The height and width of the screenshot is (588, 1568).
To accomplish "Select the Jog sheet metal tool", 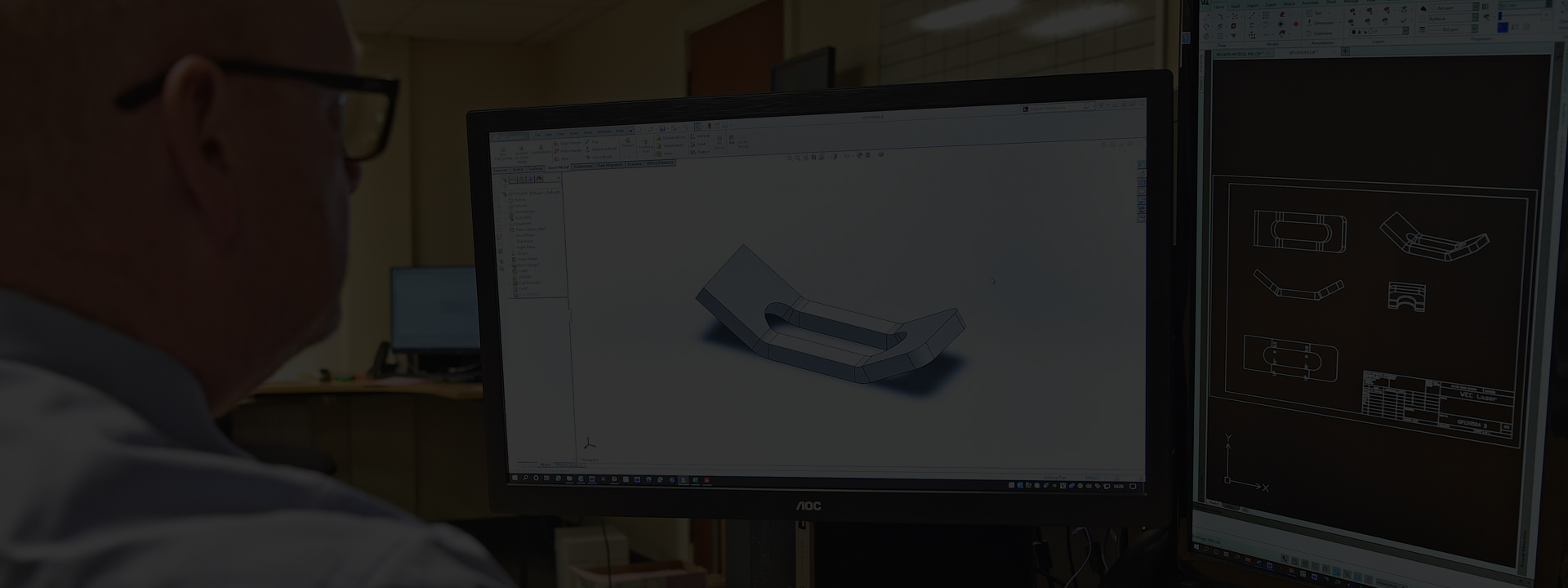I will pyautogui.click(x=592, y=141).
